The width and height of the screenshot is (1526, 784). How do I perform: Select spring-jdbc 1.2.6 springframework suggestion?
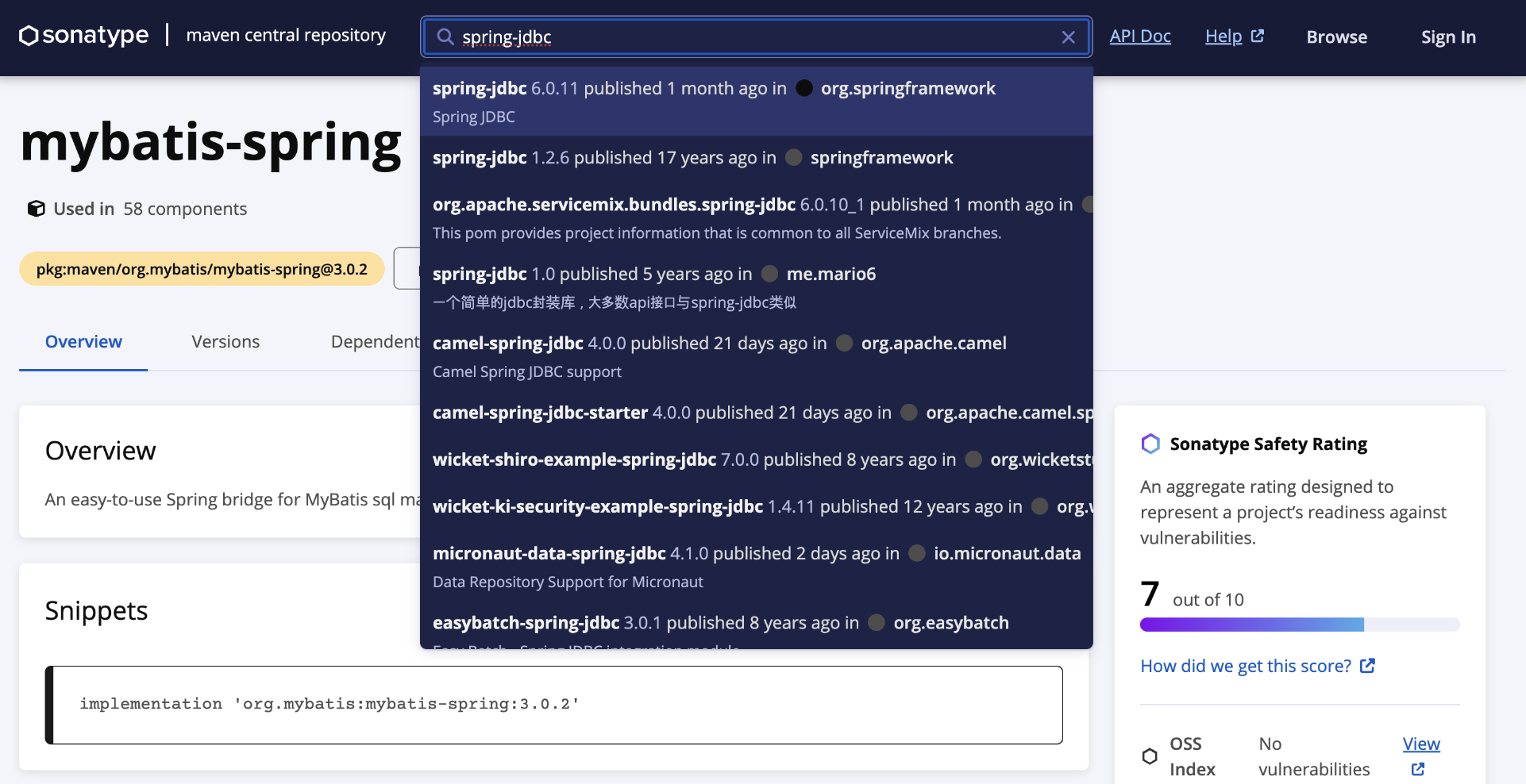click(x=757, y=158)
